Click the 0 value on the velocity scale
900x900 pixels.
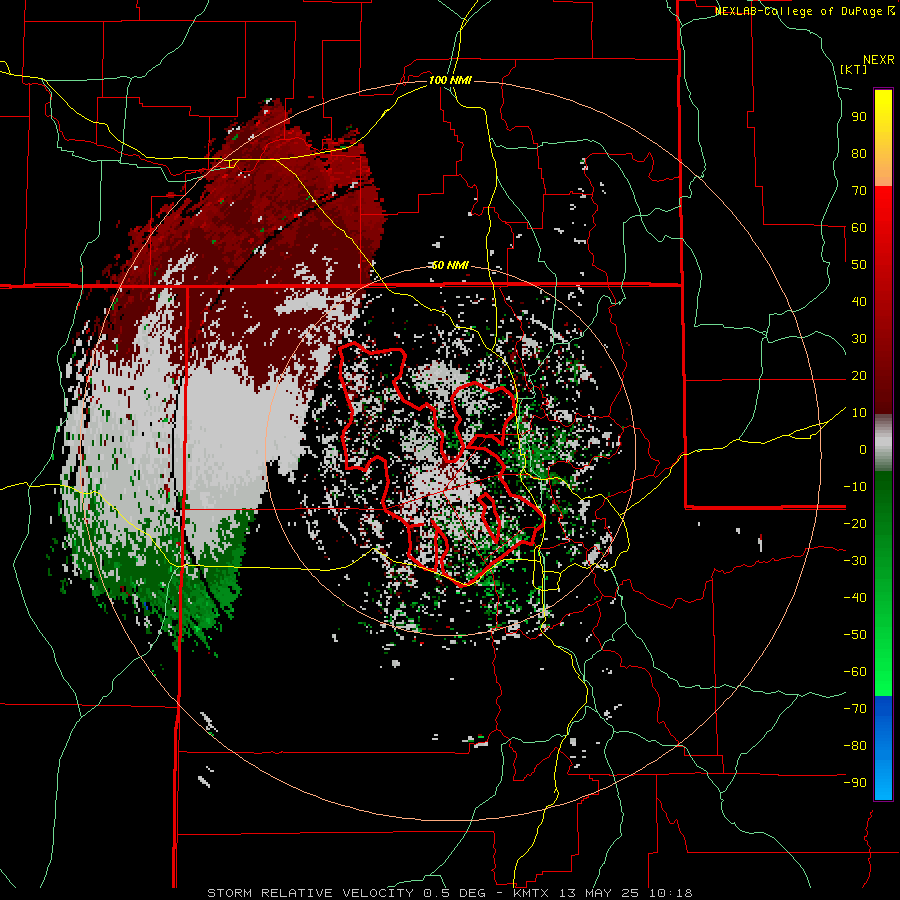pyautogui.click(x=863, y=449)
